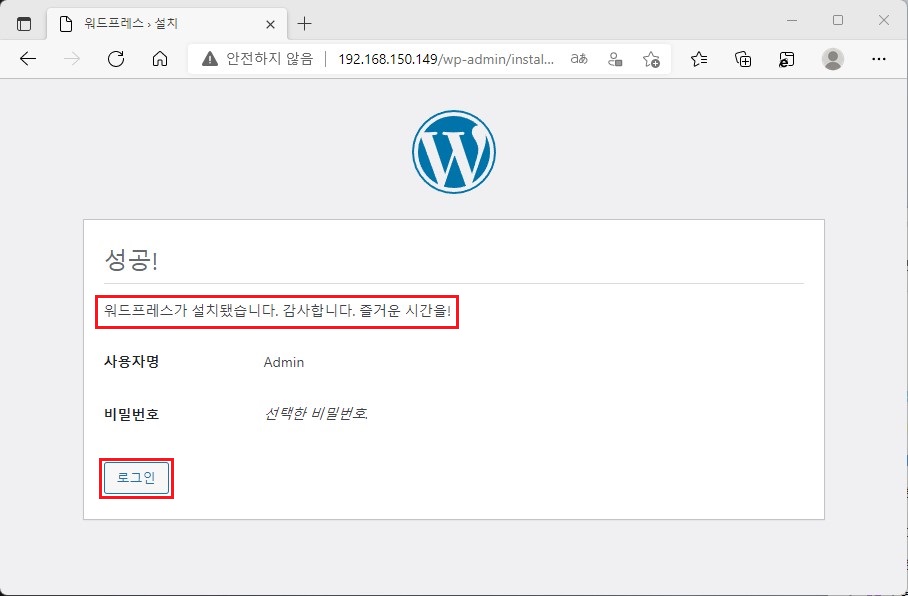Click the 성공! heading
Image resolution: width=908 pixels, height=596 pixels.
tap(131, 259)
